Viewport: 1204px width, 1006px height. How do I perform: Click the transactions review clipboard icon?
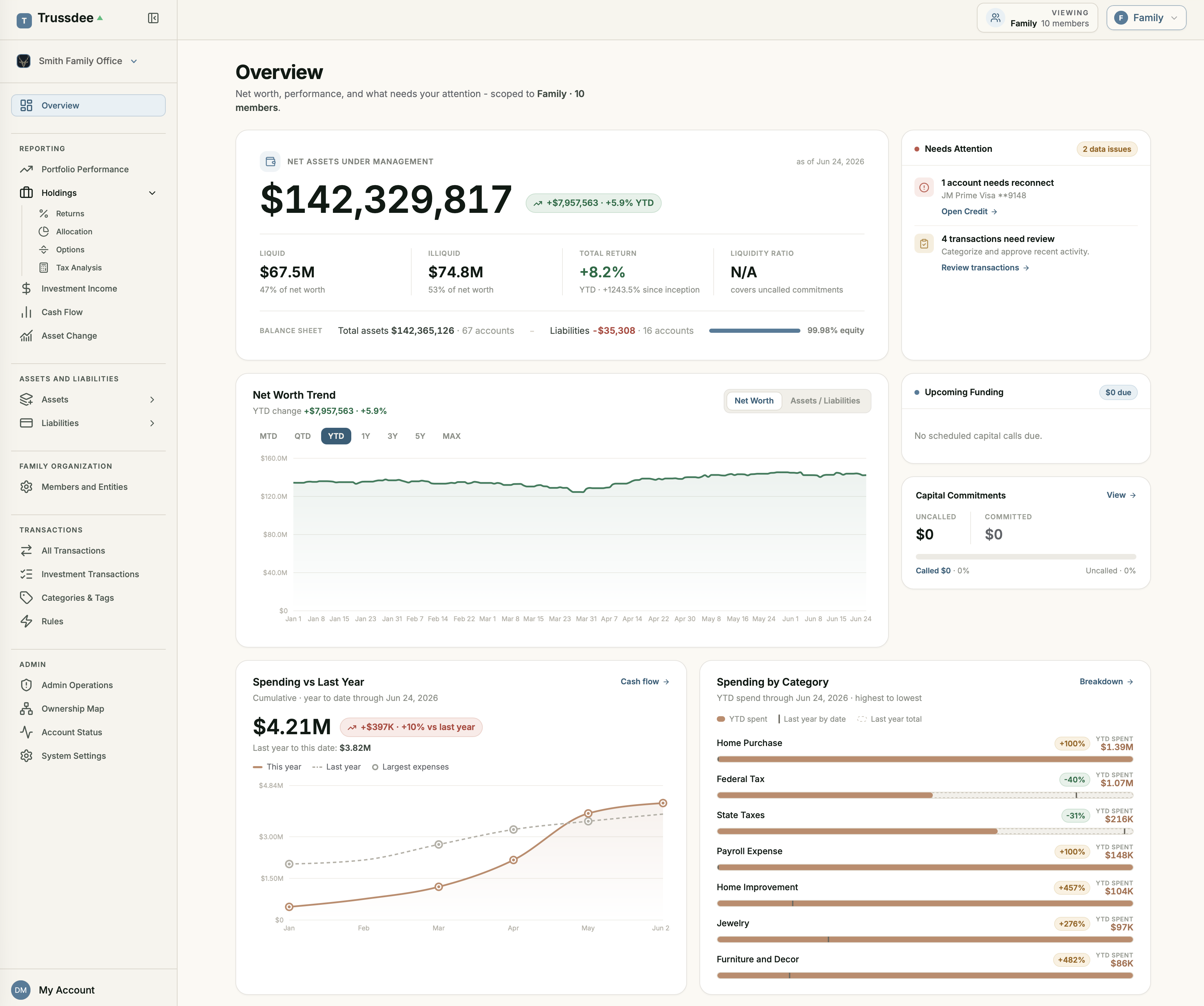click(x=924, y=244)
